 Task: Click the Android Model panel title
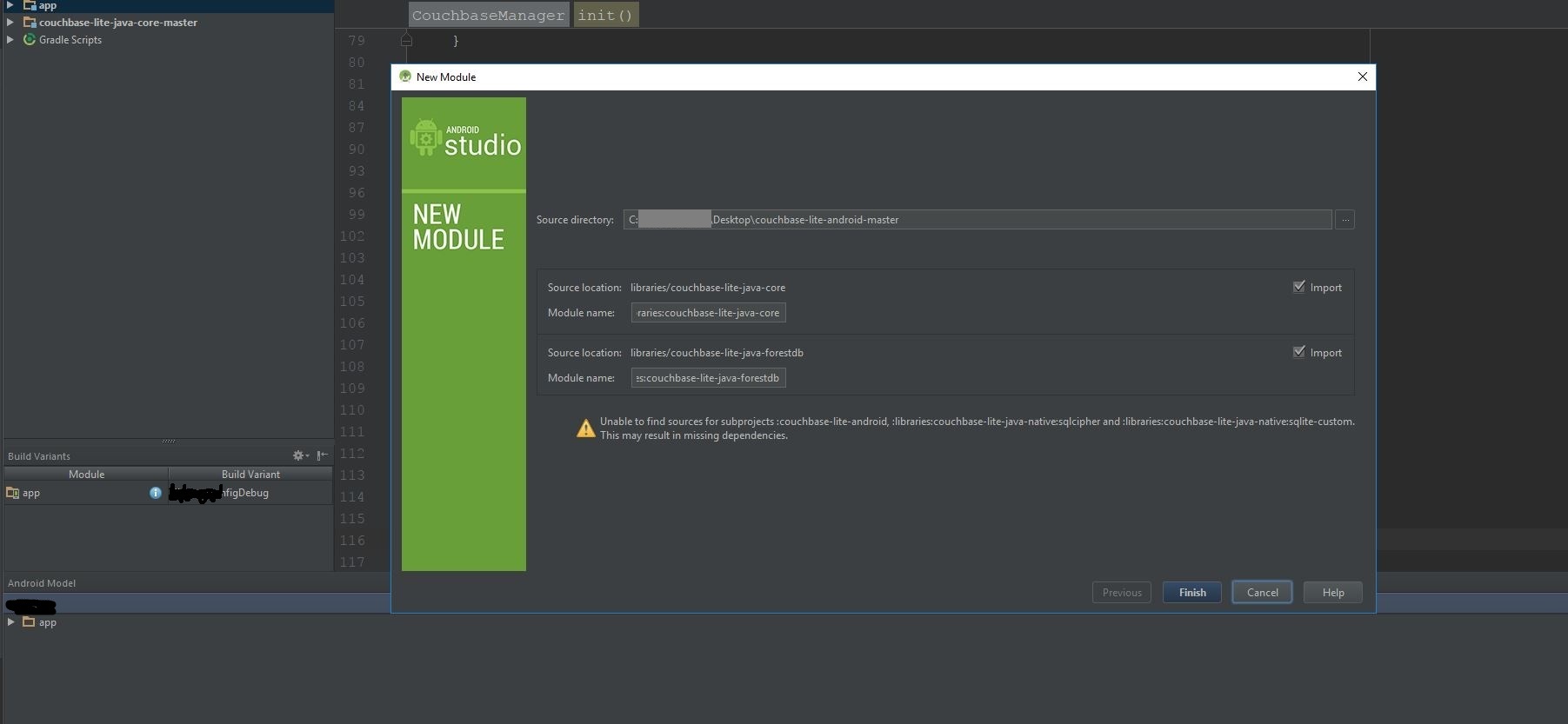(x=42, y=583)
